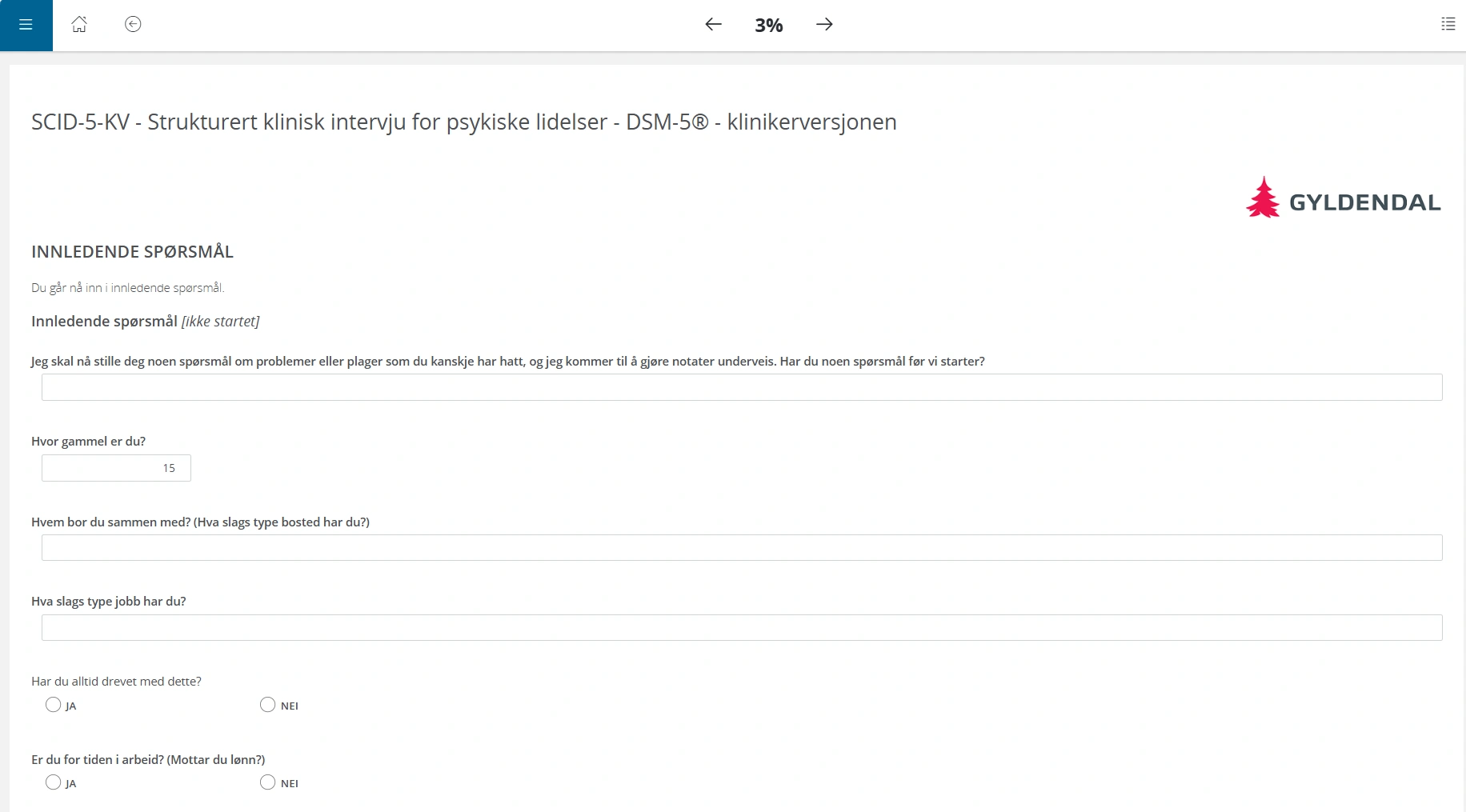This screenshot has height=812, width=1466.
Task: Click 'Du går nå inn i innledende spørsmål.' text
Action: (128, 288)
